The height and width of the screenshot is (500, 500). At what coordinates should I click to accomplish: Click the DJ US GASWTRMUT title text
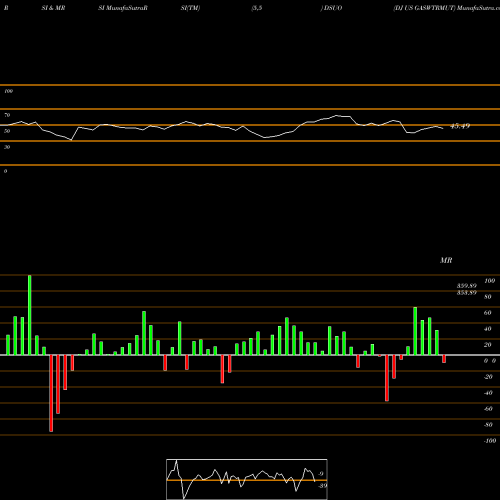[424, 8]
